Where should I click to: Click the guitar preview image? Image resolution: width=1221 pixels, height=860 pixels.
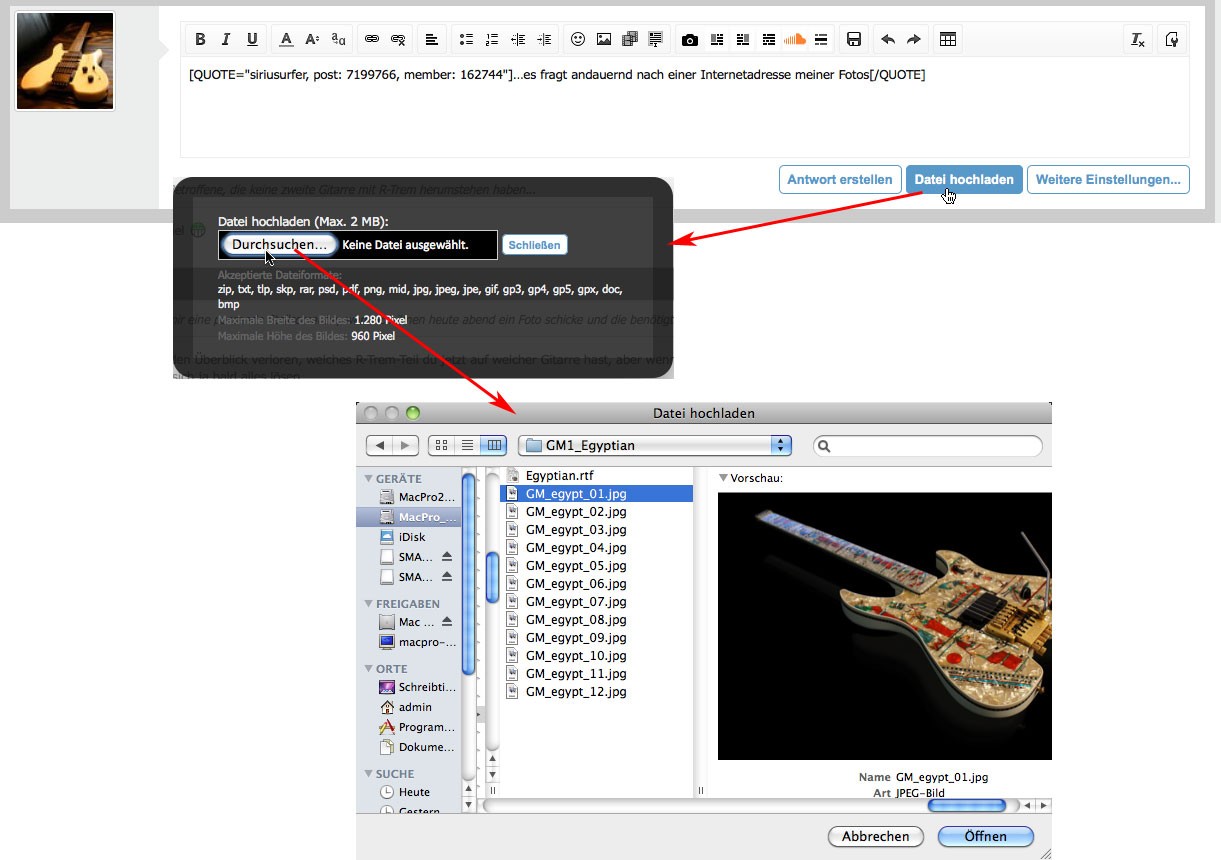pos(885,626)
